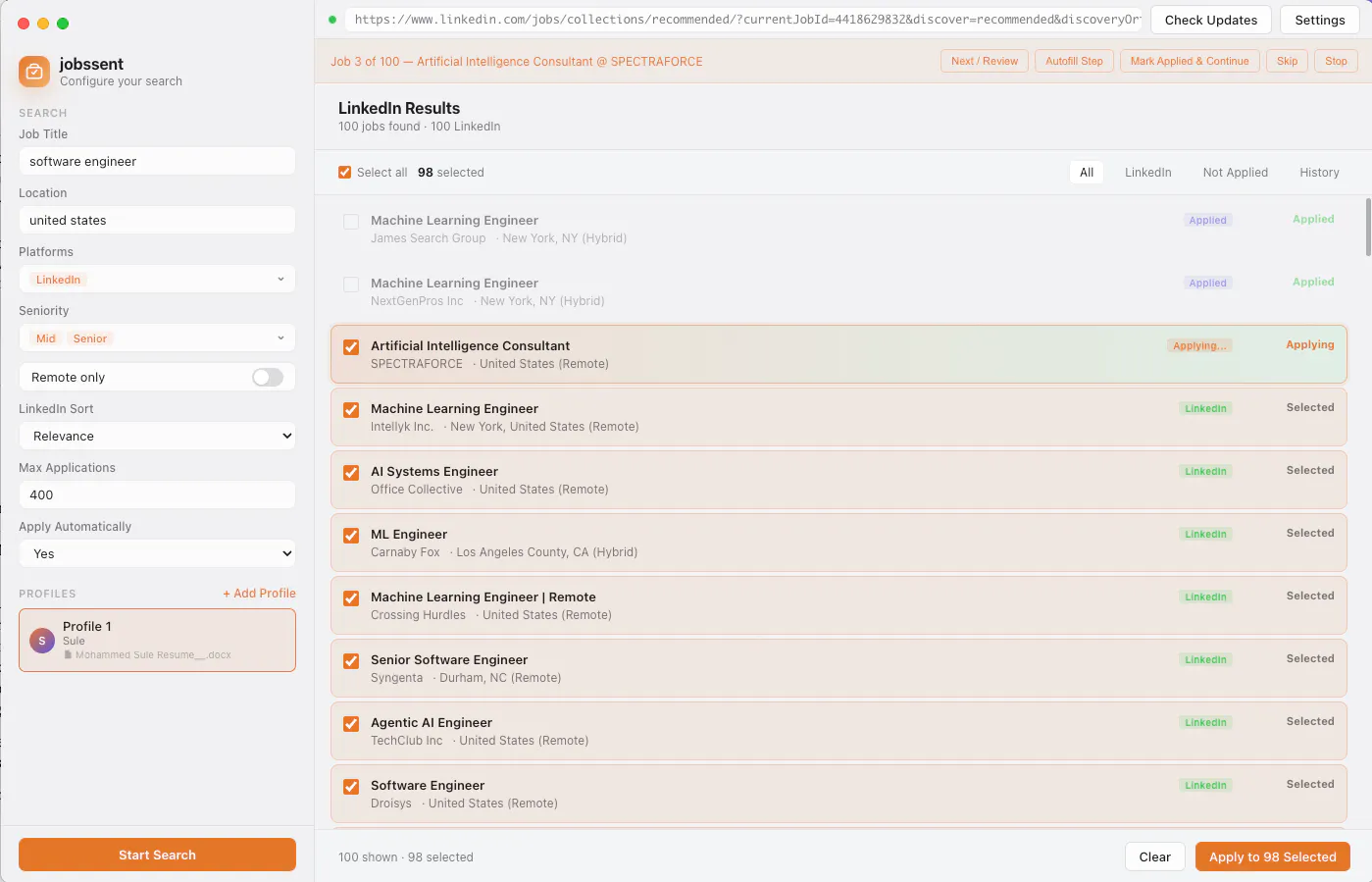Open the Apply Automatically dropdown
Viewport: 1372px width, 882px height.
[x=157, y=553]
